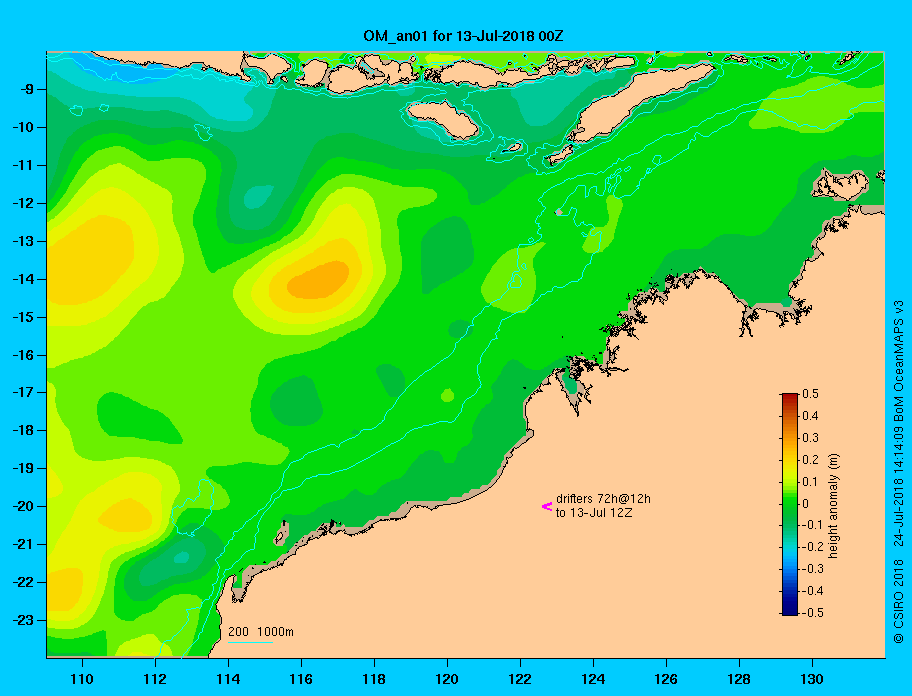Click the -17 latitude axis label

23,392
